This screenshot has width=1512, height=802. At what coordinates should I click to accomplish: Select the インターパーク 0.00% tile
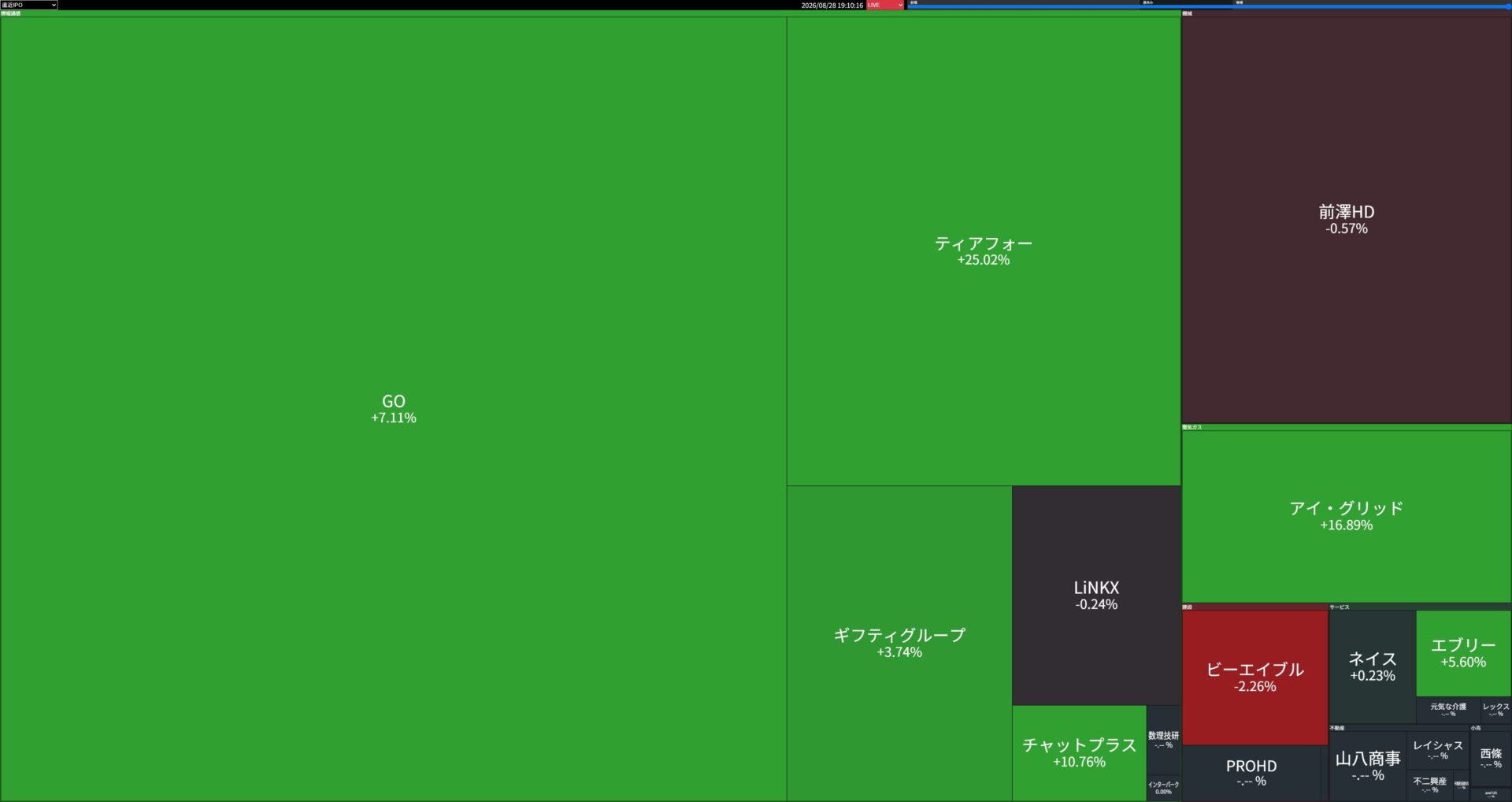tap(1163, 788)
